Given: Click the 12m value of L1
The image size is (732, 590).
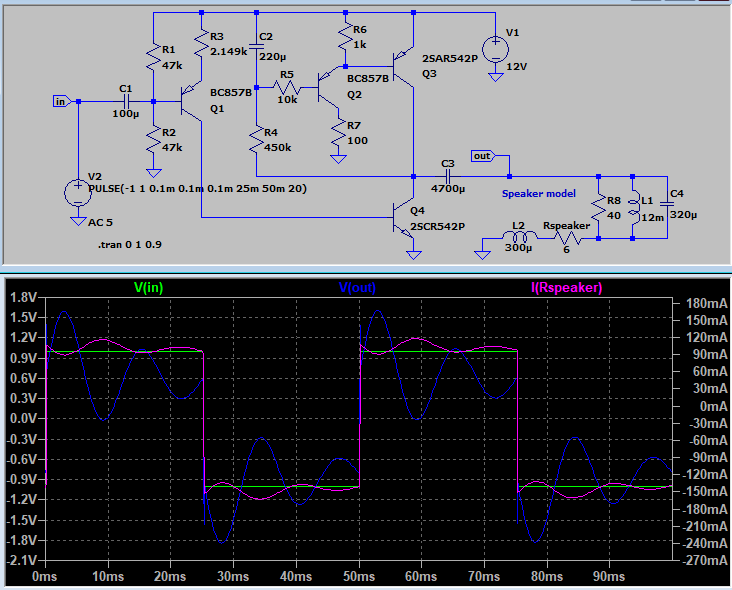Looking at the screenshot, I should point(653,218).
